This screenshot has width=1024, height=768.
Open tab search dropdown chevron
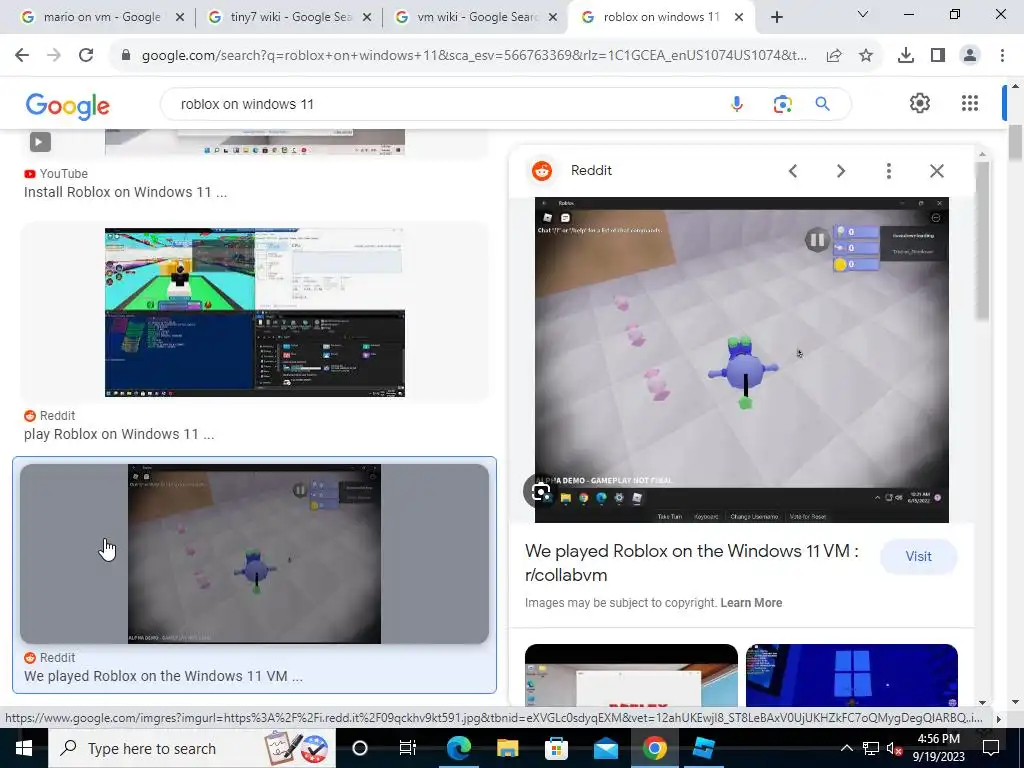pos(862,14)
